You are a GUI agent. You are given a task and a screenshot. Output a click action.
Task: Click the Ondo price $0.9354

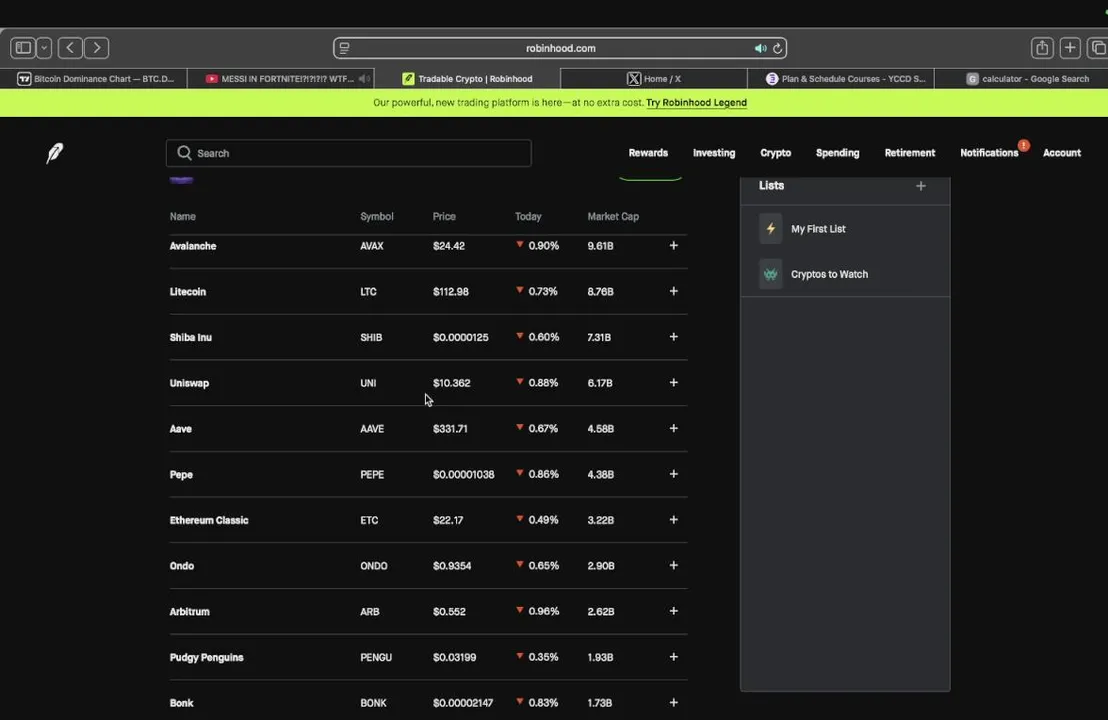pos(452,566)
